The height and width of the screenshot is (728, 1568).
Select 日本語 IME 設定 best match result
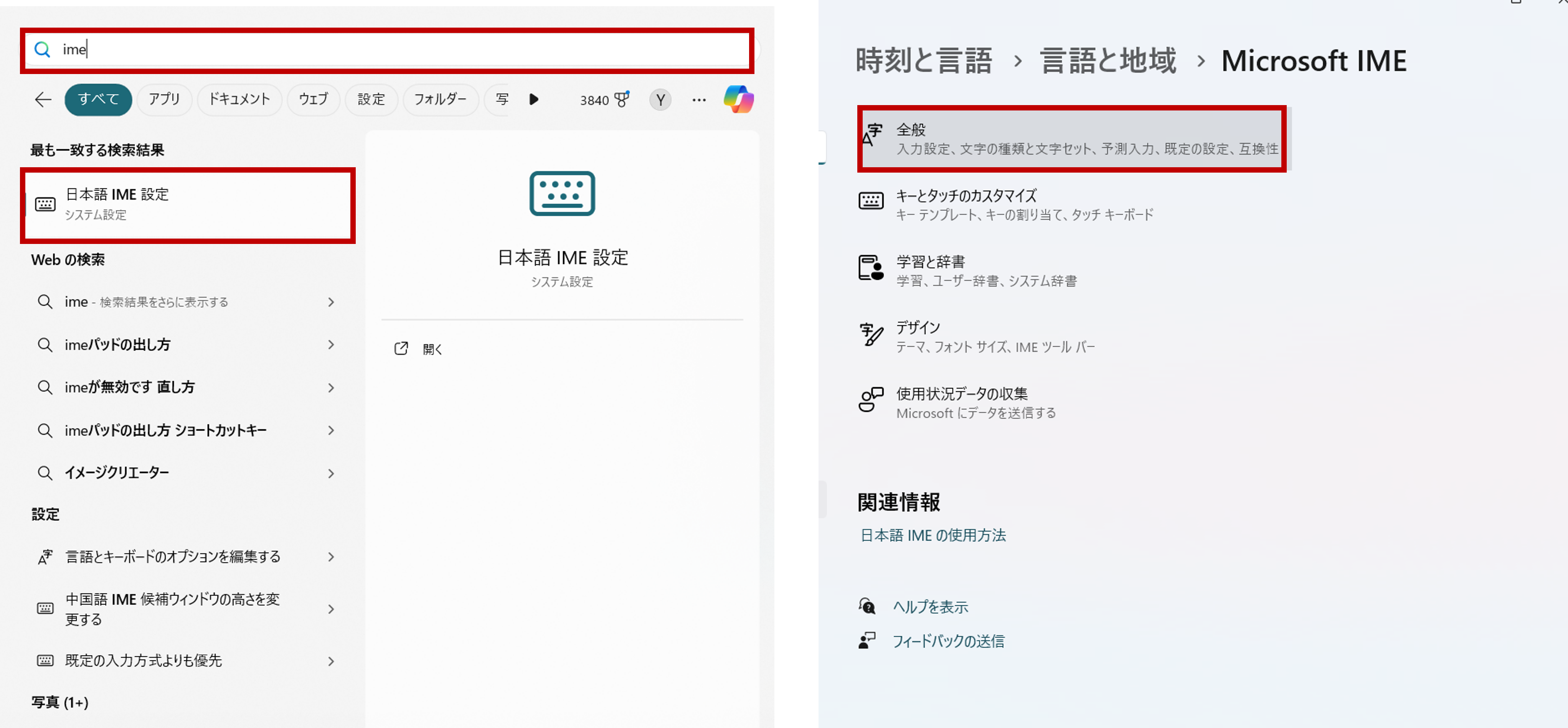pyautogui.click(x=188, y=204)
